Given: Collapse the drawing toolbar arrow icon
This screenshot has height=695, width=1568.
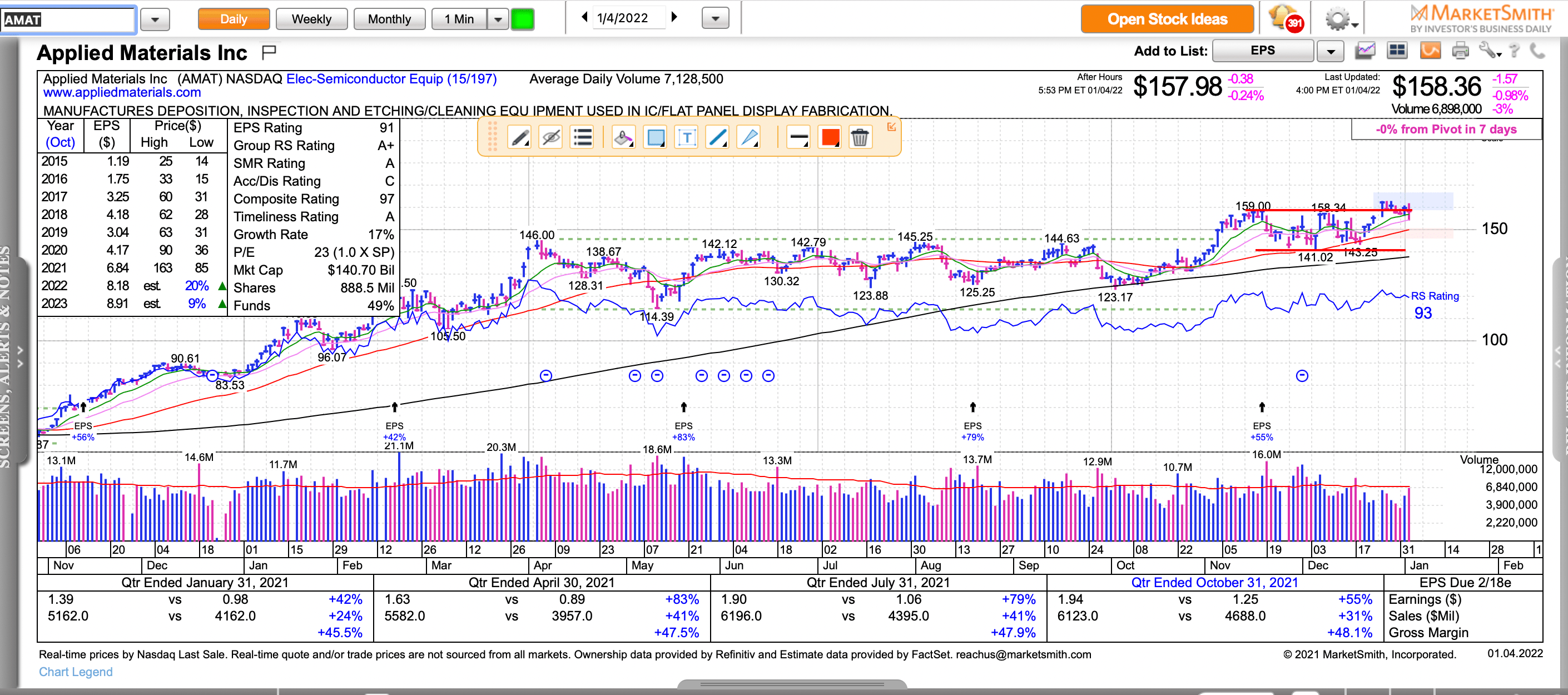Looking at the screenshot, I should tap(891, 127).
